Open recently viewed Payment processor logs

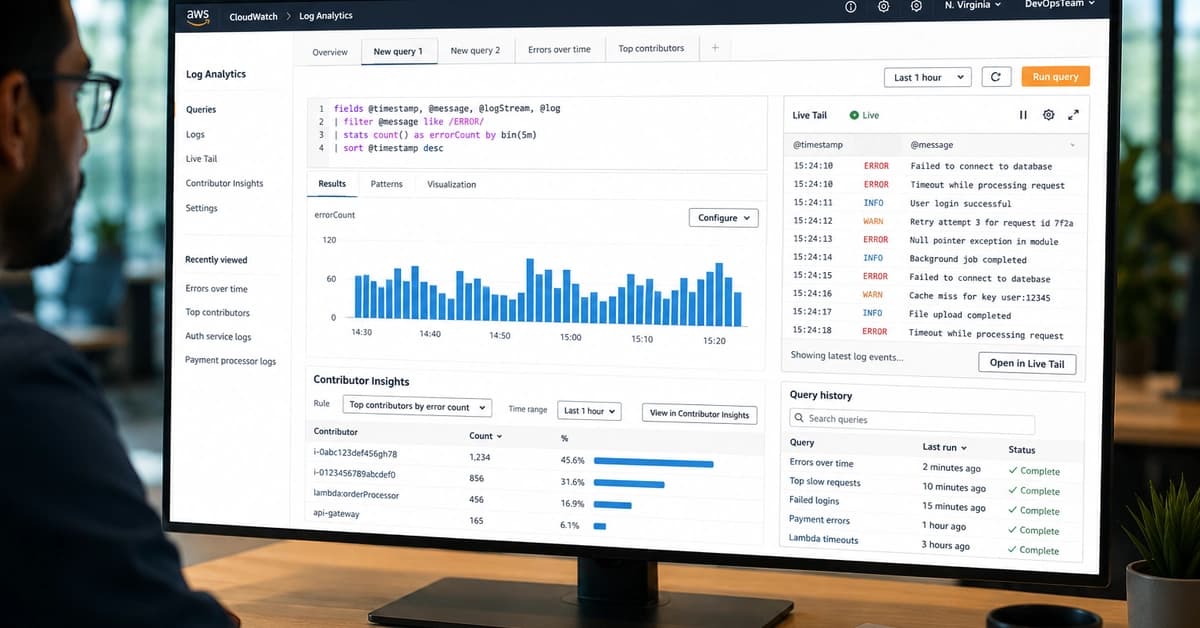tap(230, 361)
